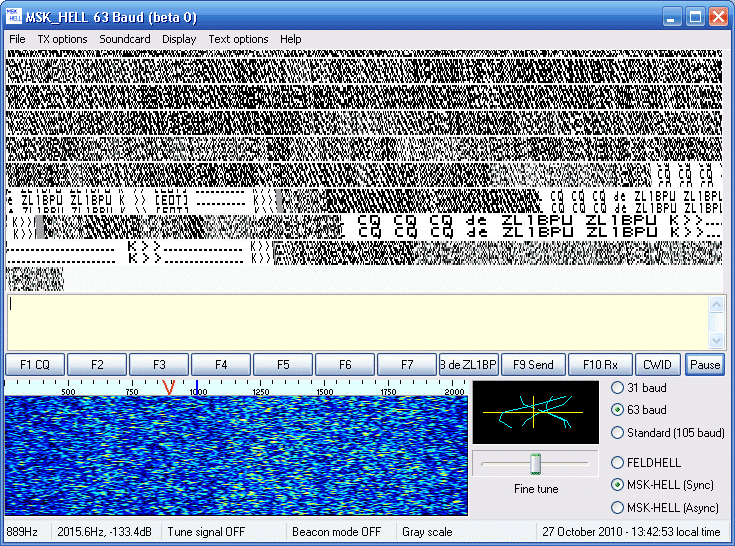Open the TX options menu
The height and width of the screenshot is (546, 735).
(x=62, y=39)
